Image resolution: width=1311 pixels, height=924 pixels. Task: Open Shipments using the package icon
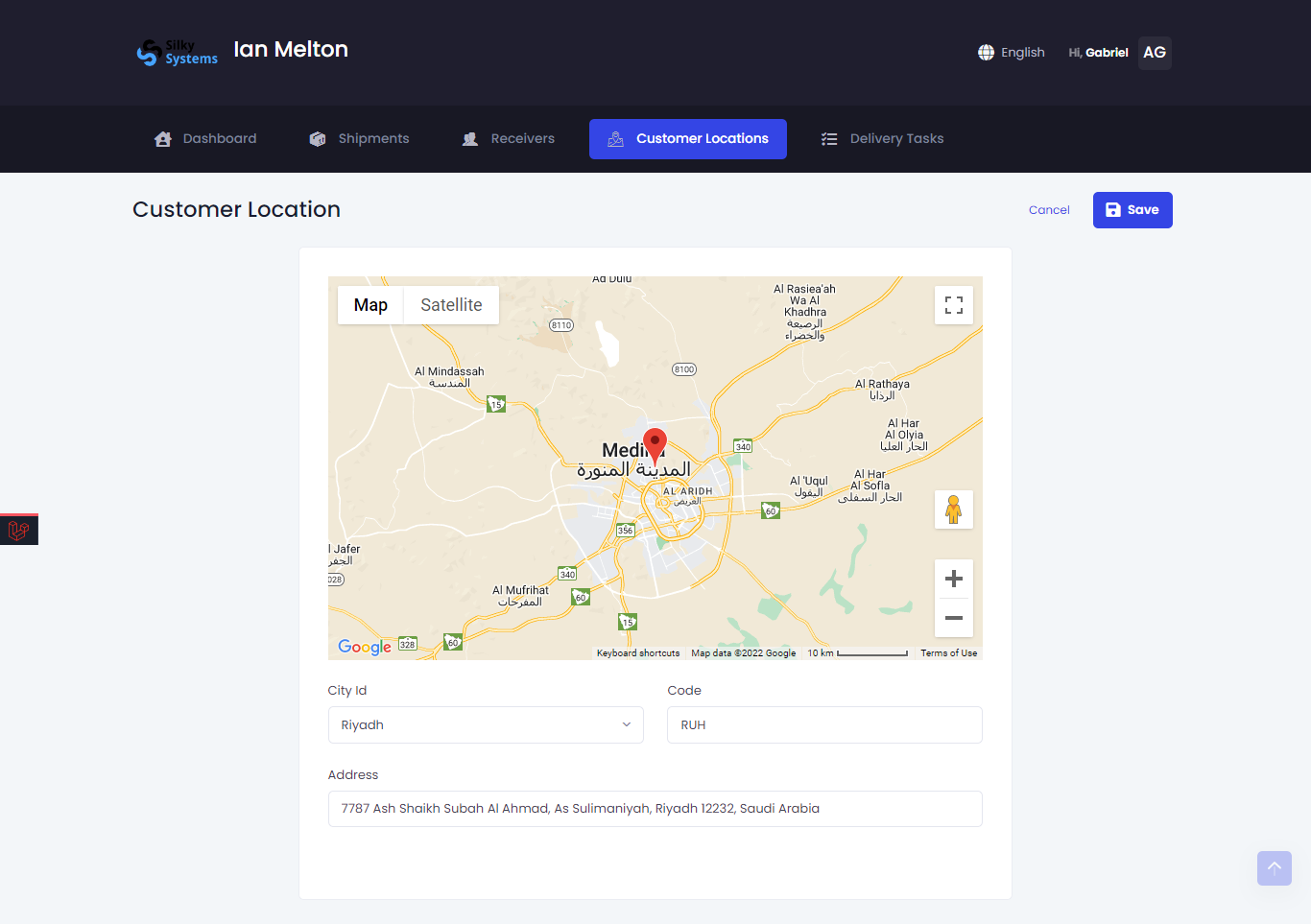317,138
